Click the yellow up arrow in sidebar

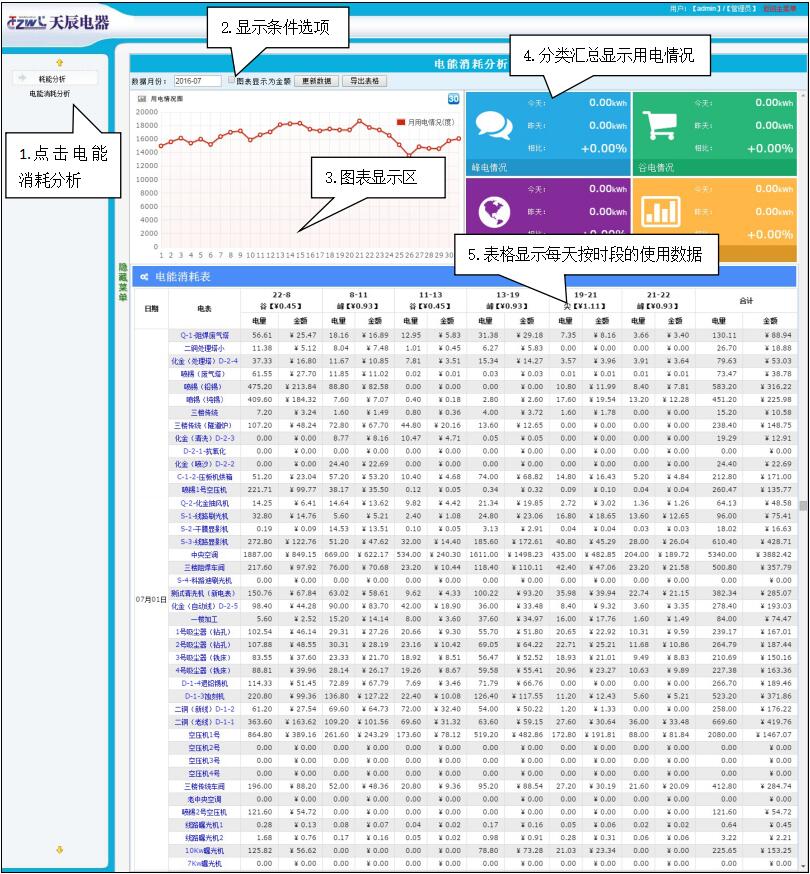click(60, 62)
